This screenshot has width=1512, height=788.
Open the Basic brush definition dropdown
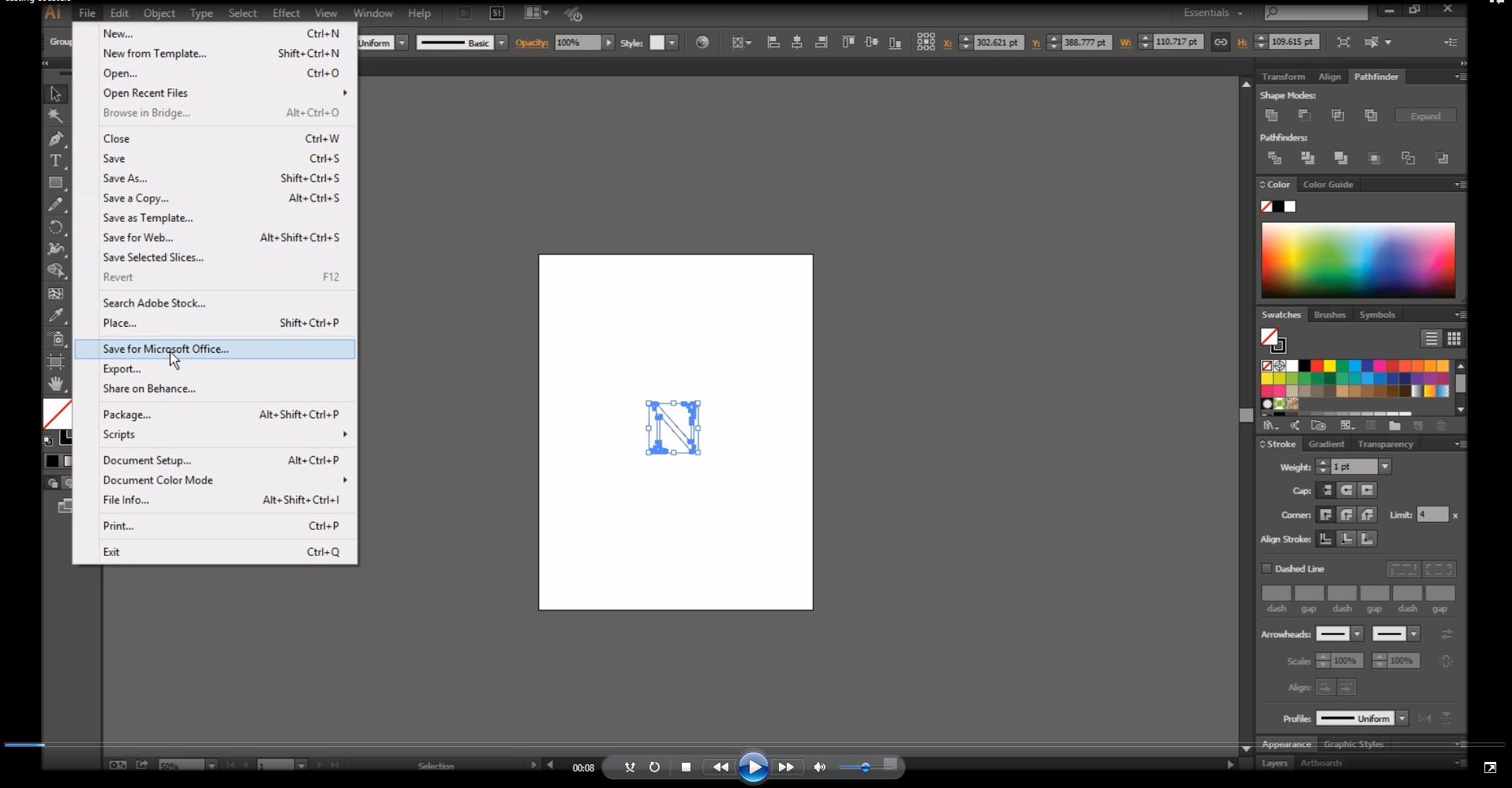click(501, 43)
